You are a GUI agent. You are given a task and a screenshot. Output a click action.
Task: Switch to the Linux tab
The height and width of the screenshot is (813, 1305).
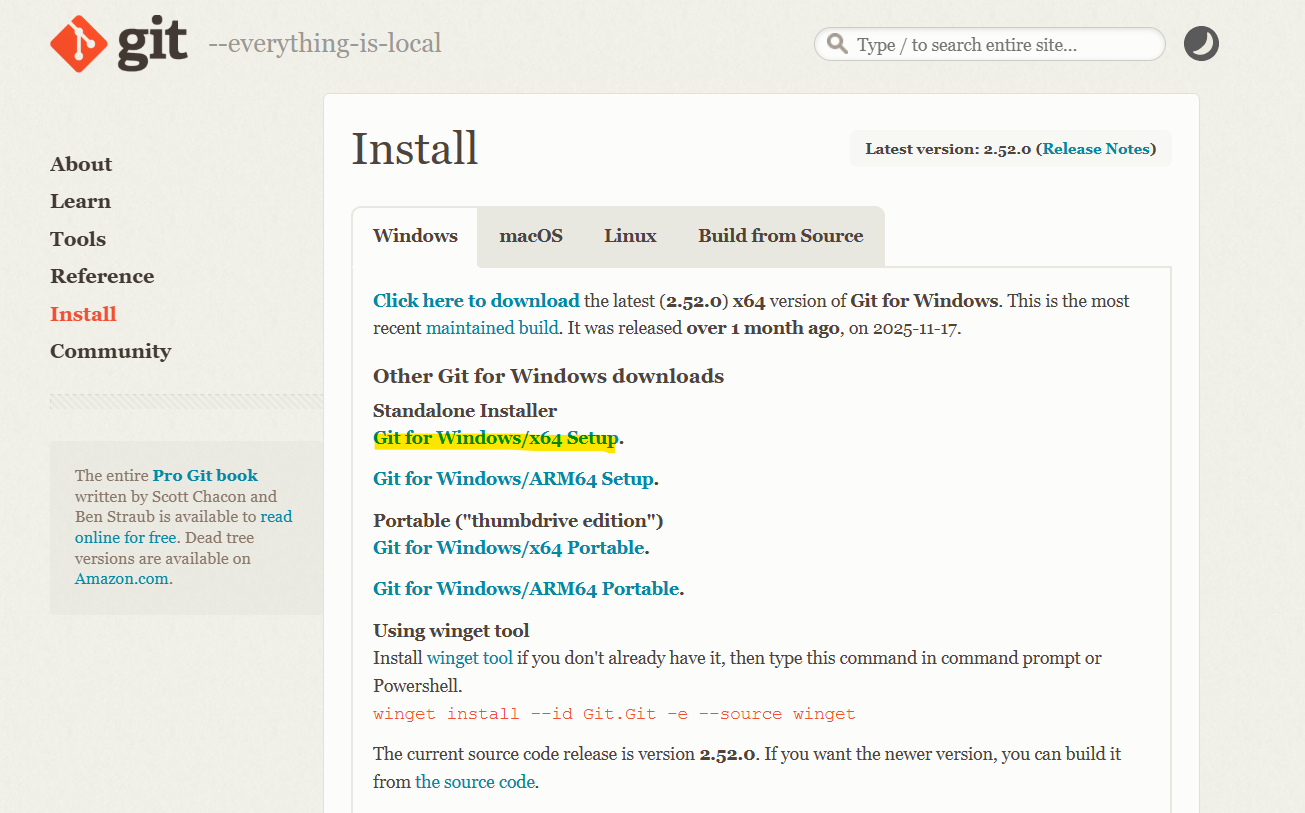(x=630, y=236)
